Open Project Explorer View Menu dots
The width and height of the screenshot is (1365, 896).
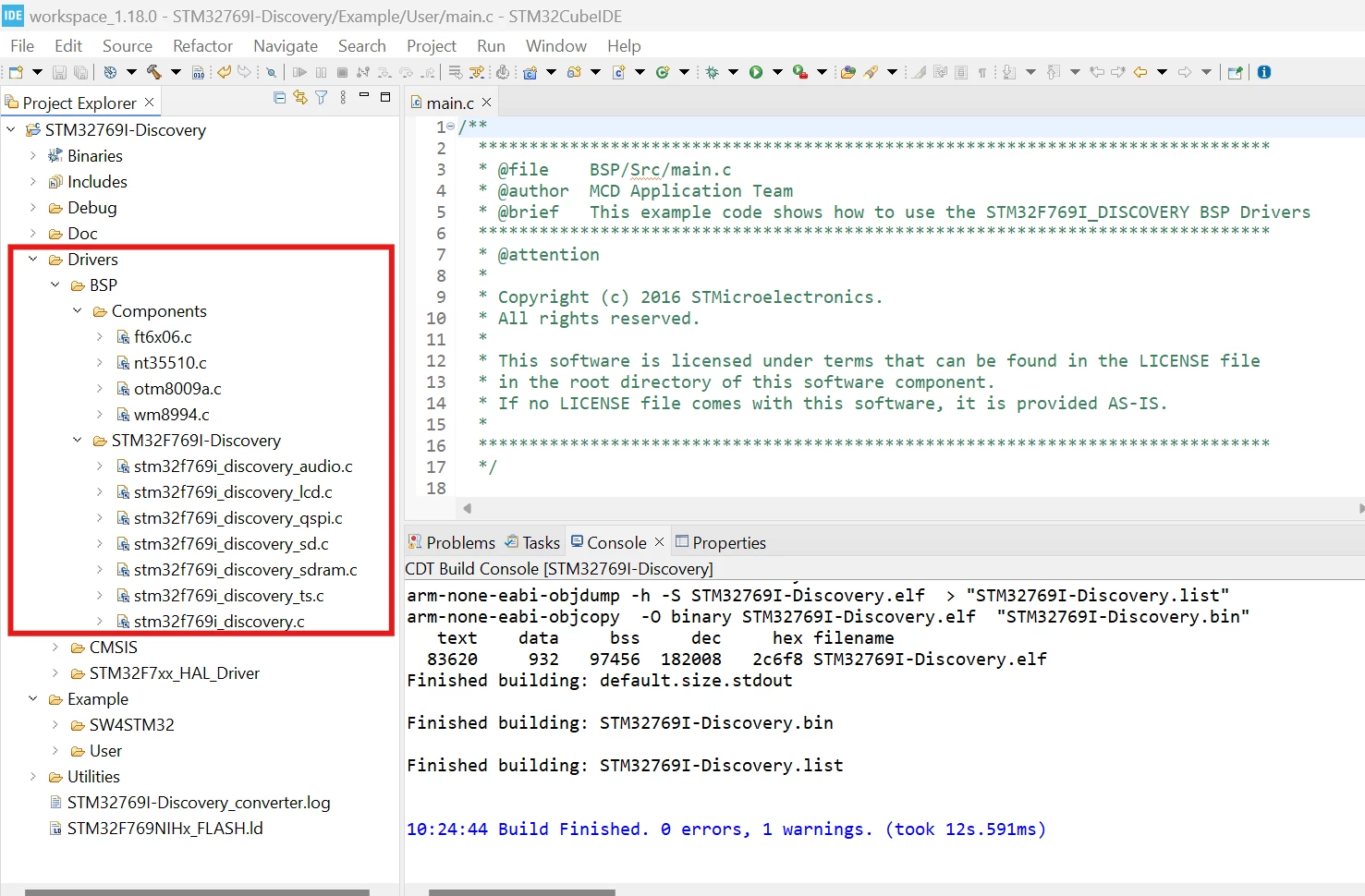point(343,97)
